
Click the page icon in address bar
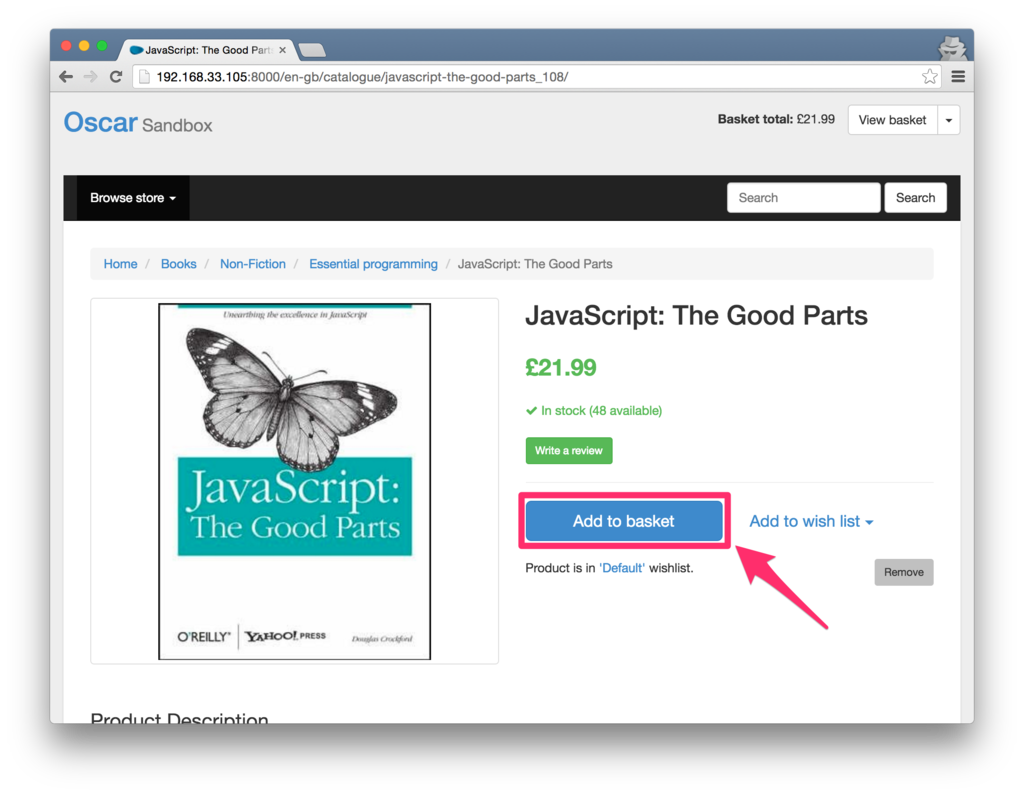click(144, 77)
